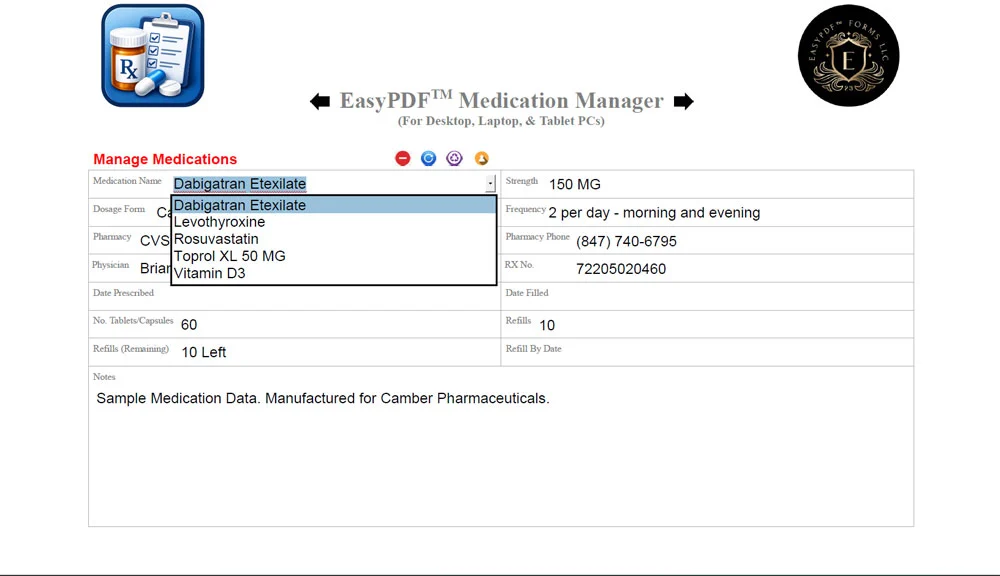The width and height of the screenshot is (1000, 576).
Task: Choose Rosuvastatin from the medication list
Action: pyautogui.click(x=334, y=239)
